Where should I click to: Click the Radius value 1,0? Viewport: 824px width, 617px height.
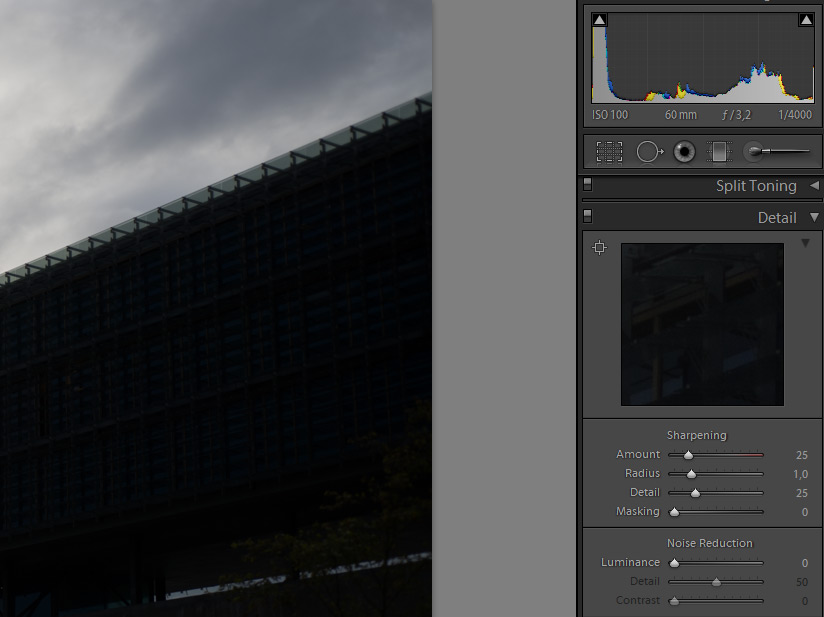pos(800,474)
